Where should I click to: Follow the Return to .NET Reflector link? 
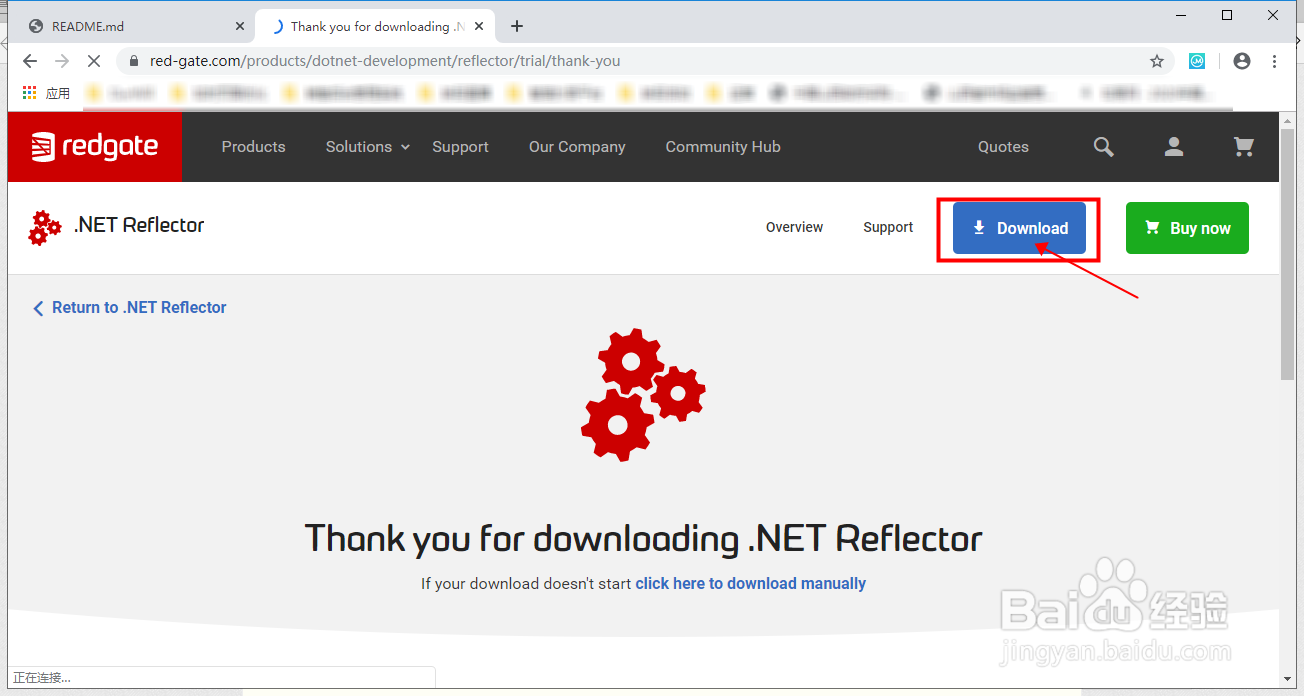[x=130, y=308]
